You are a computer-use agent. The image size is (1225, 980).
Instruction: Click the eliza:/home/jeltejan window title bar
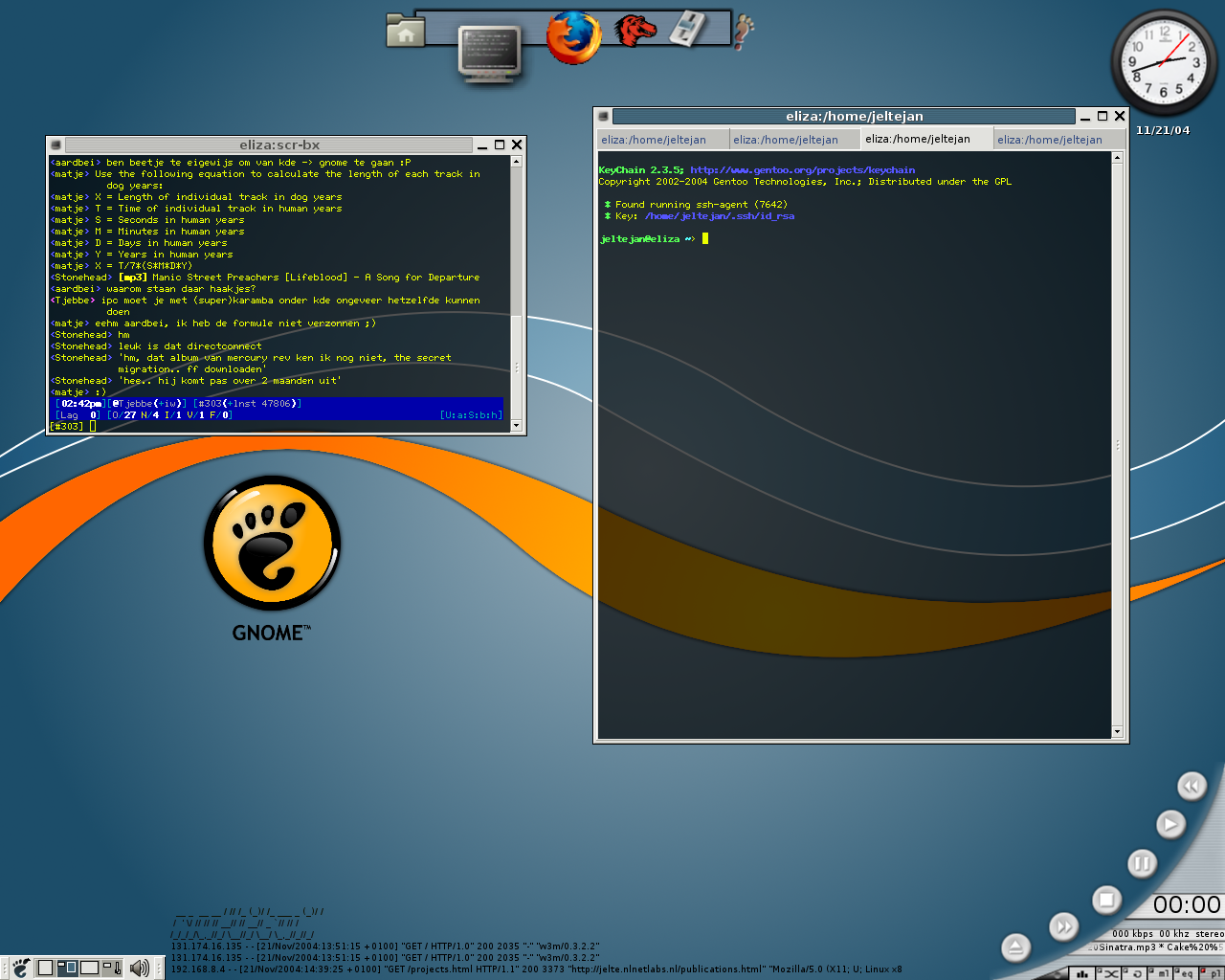(844, 116)
